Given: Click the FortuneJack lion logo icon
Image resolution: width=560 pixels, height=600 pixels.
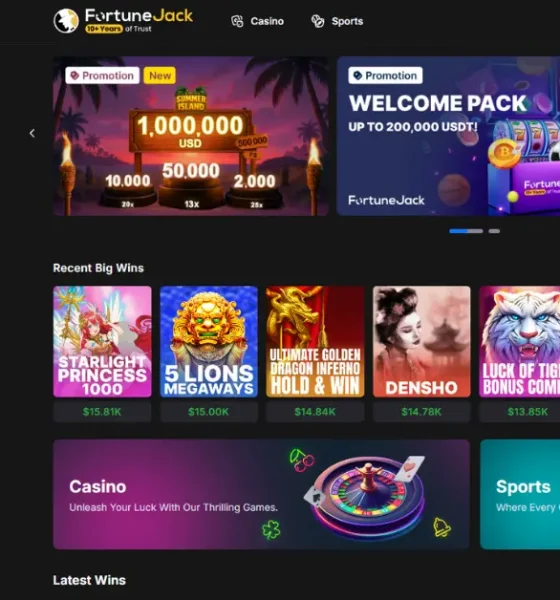Looking at the screenshot, I should pos(66,21).
